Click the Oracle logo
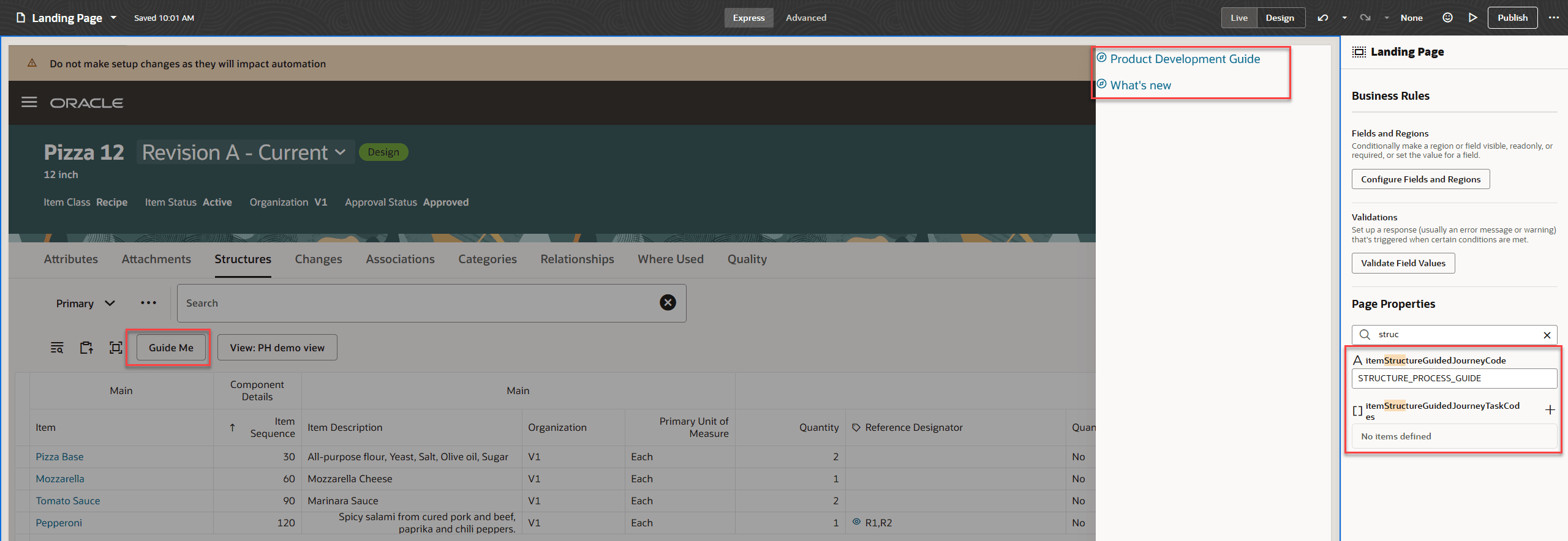 click(86, 103)
